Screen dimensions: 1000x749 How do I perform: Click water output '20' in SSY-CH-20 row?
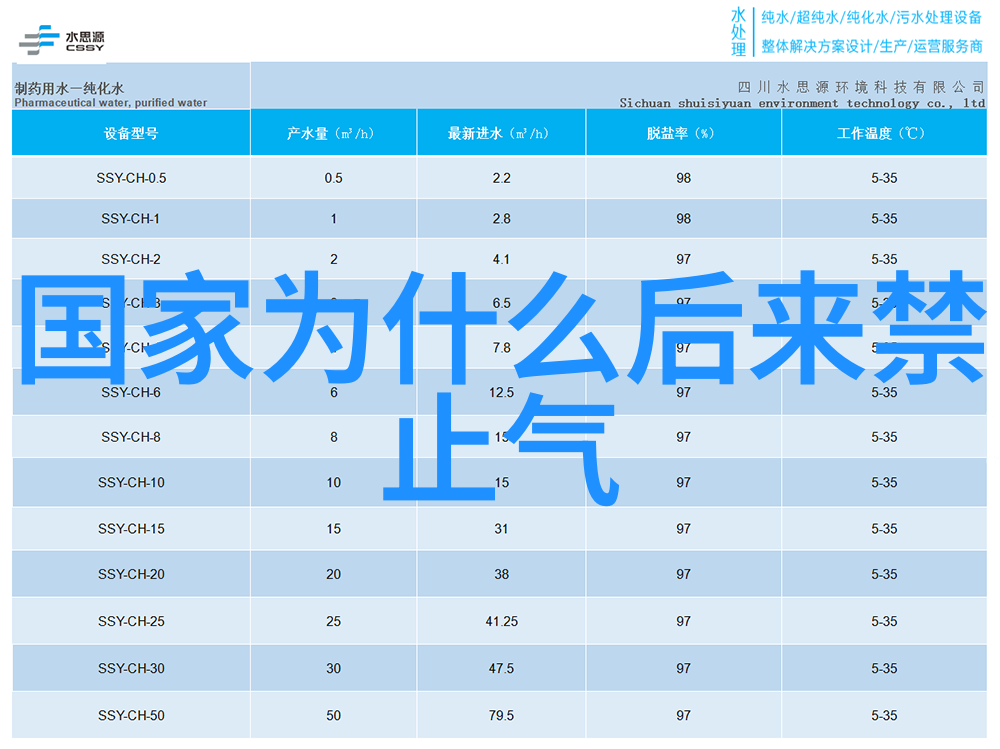334,574
